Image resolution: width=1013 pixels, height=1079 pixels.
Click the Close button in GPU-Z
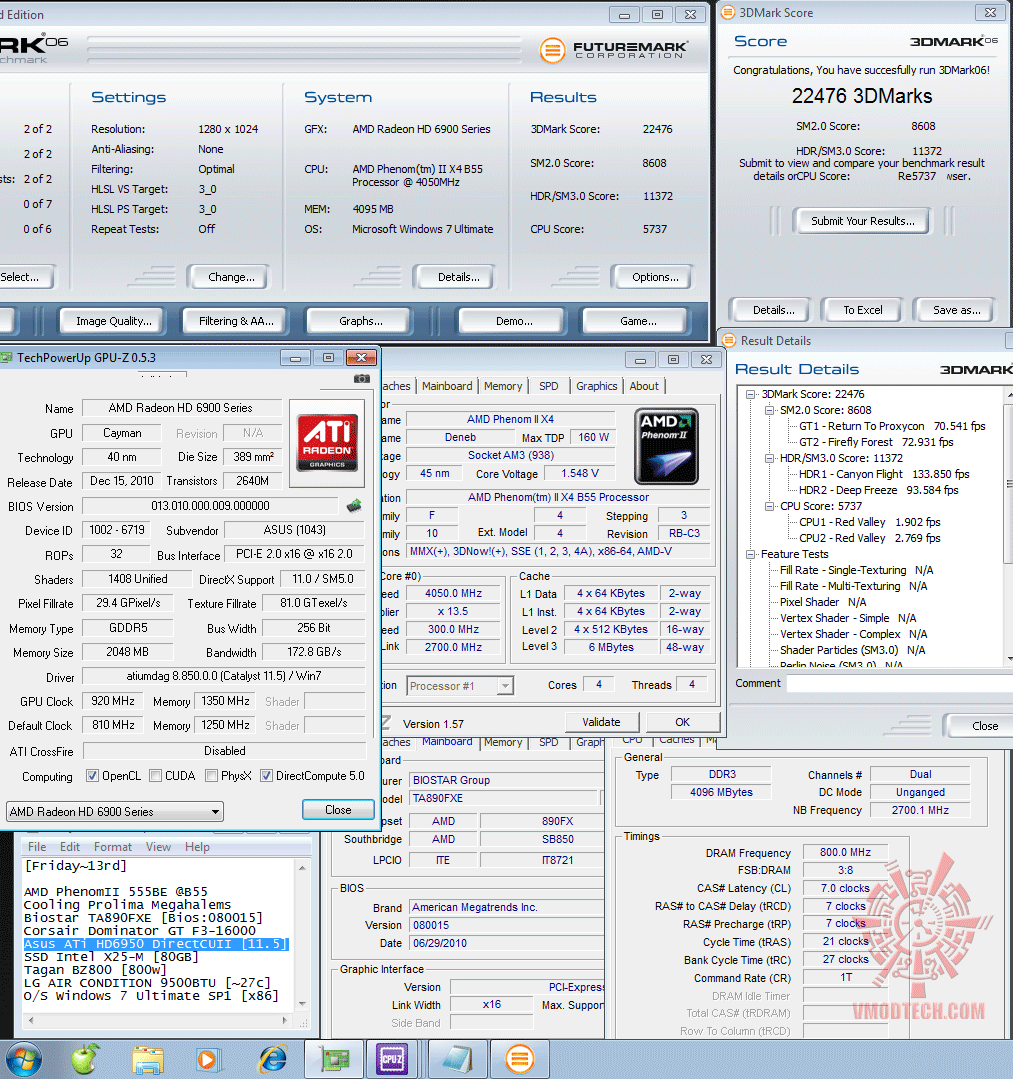point(338,810)
